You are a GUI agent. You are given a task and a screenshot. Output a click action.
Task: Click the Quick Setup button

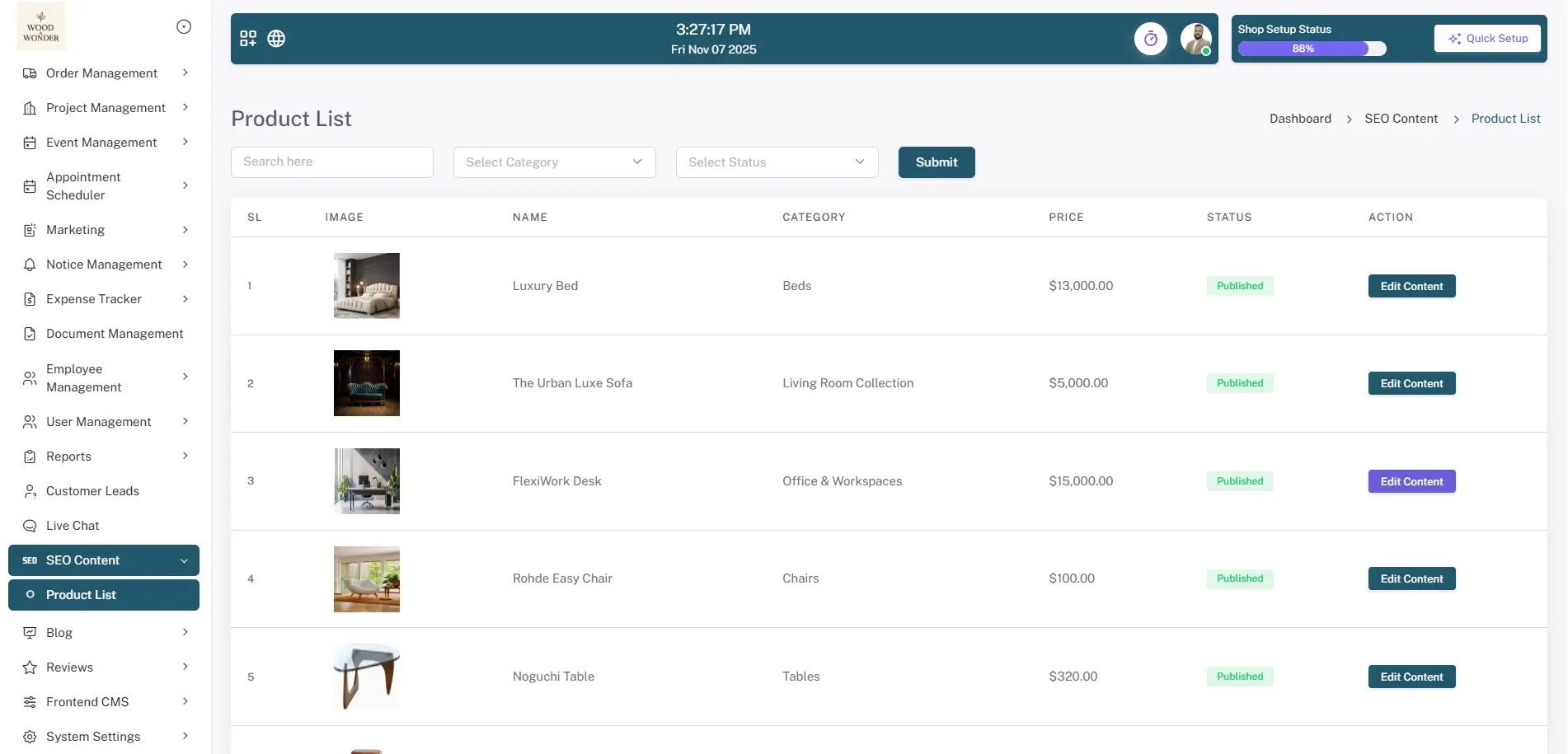point(1487,38)
